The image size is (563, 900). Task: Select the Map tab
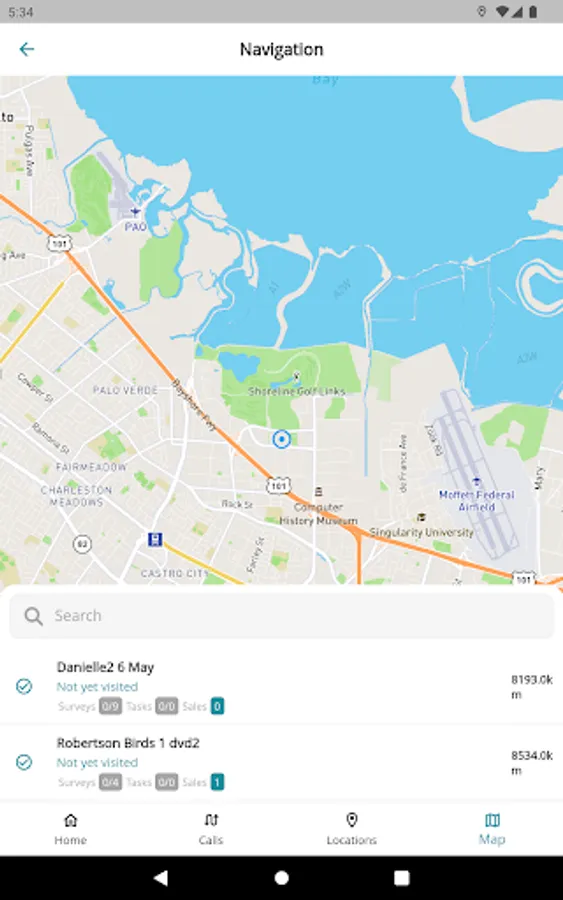click(x=492, y=829)
